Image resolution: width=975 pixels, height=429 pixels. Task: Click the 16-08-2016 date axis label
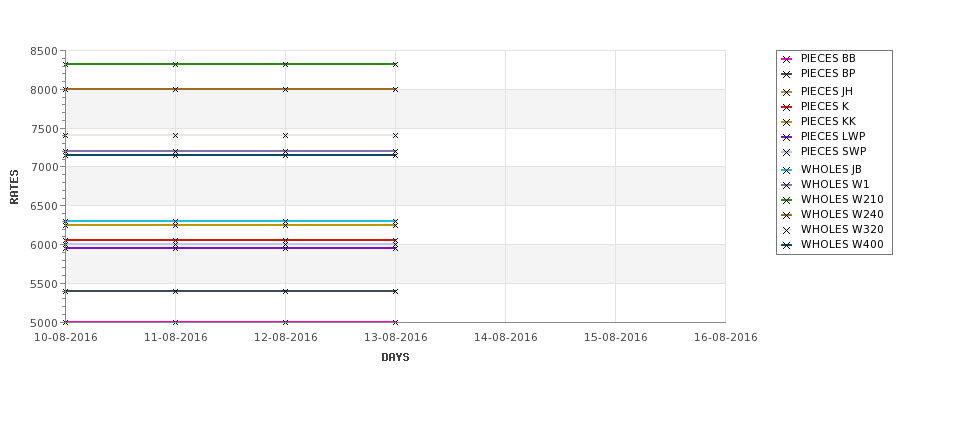(x=726, y=338)
